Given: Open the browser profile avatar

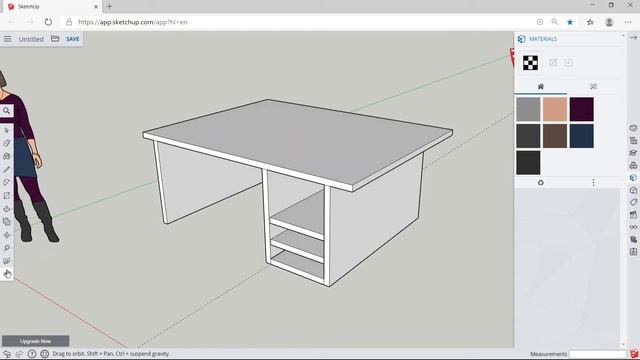Looking at the screenshot, I should 609,22.
